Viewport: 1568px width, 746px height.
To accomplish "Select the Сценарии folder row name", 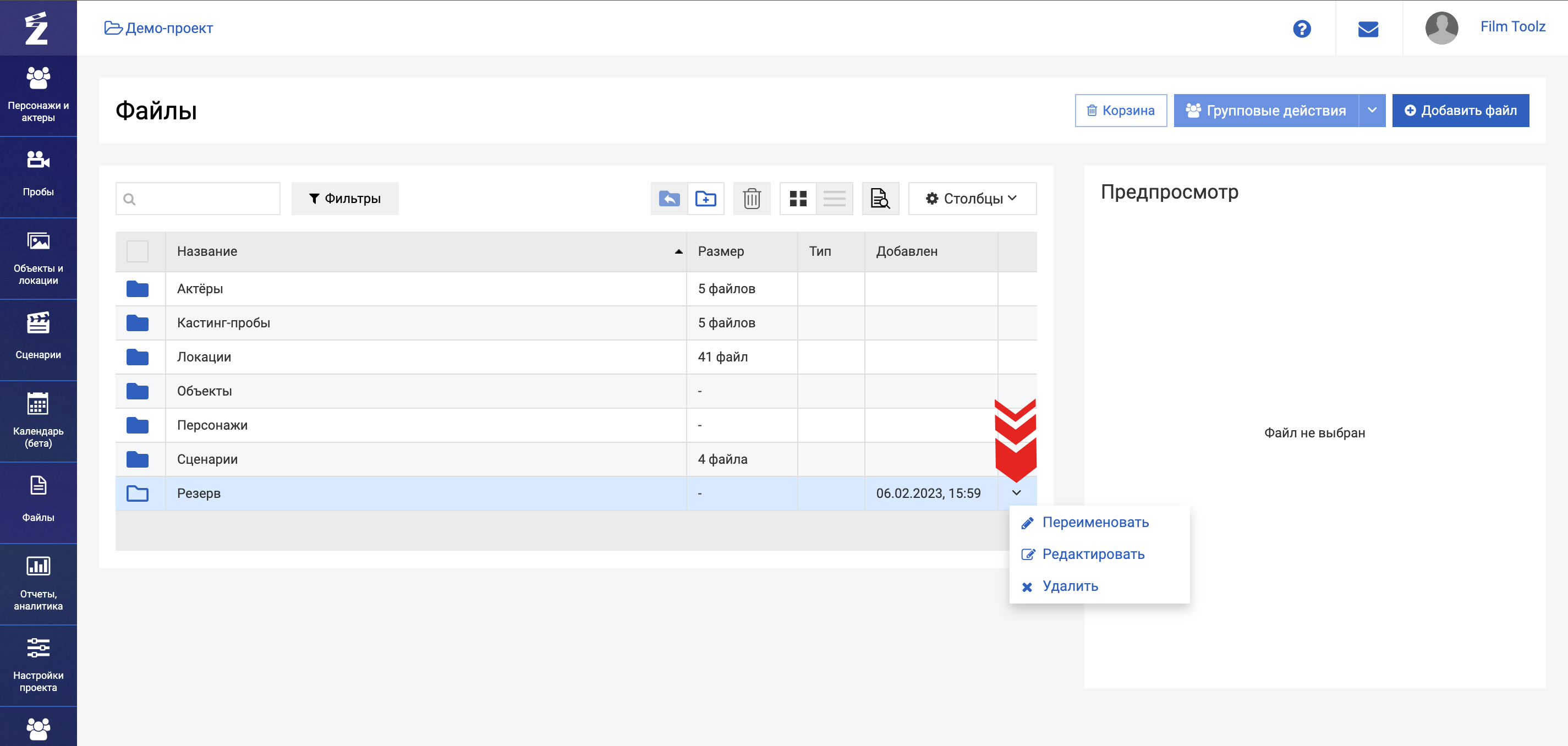I will tap(207, 459).
